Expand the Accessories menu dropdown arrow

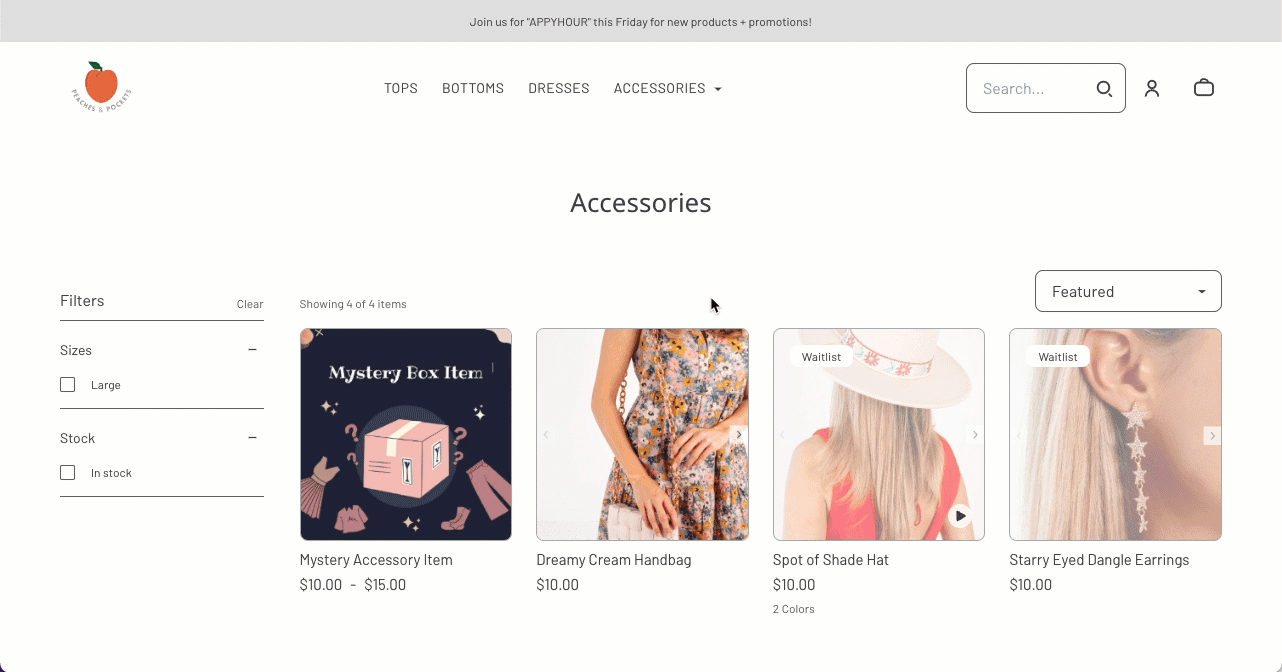(718, 89)
